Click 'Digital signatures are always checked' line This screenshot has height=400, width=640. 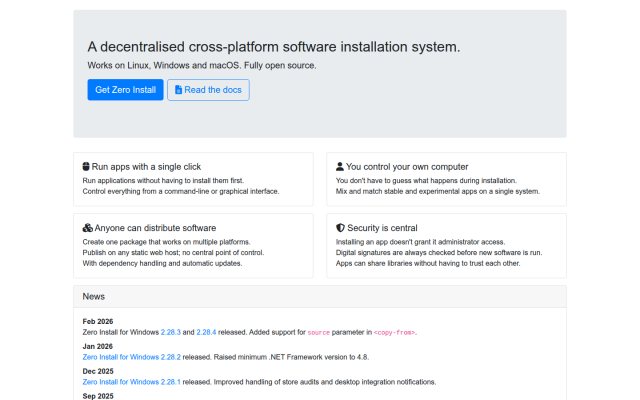[439, 252]
